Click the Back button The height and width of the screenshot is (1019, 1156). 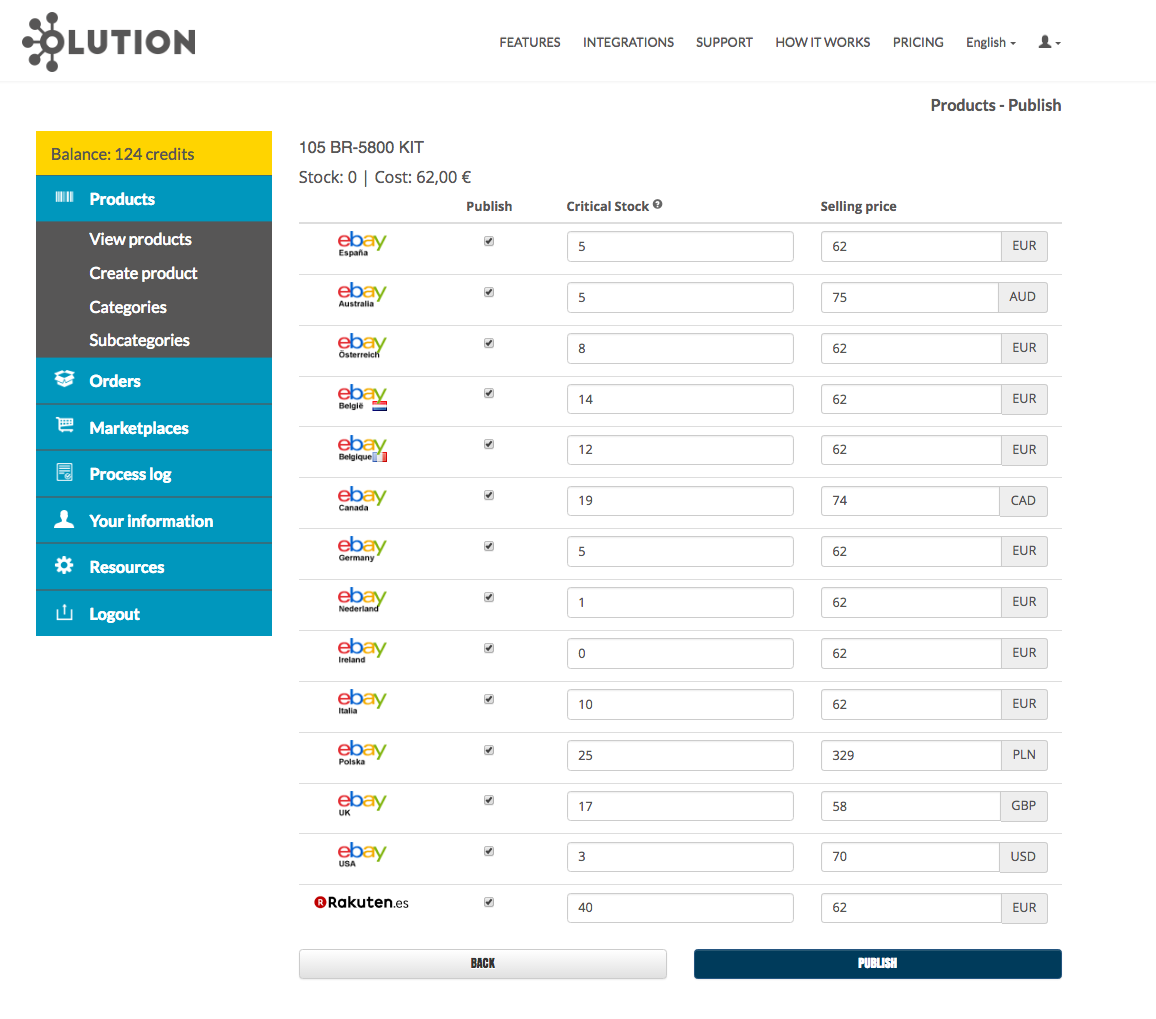pos(483,964)
